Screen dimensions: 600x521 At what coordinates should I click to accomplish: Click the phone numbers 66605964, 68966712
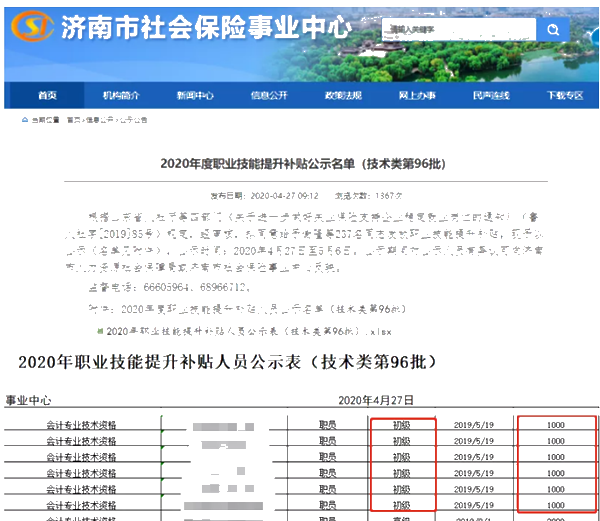(196, 287)
